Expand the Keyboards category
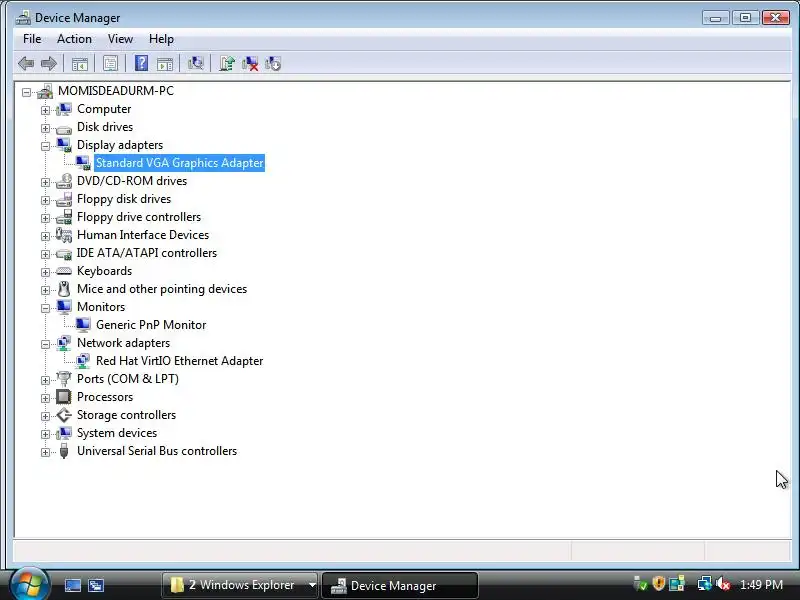The width and height of the screenshot is (800, 600). (x=45, y=272)
